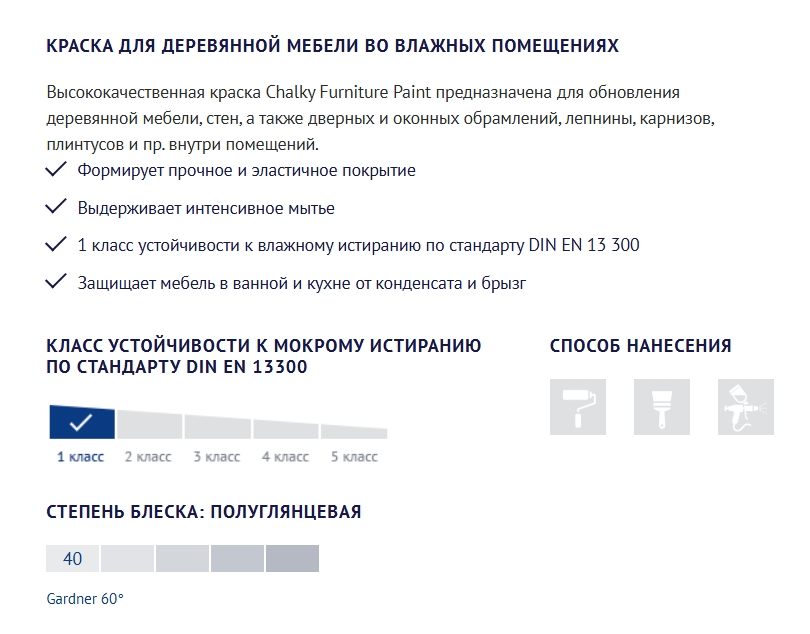
Task: Click the spray gun application icon
Action: 746,407
